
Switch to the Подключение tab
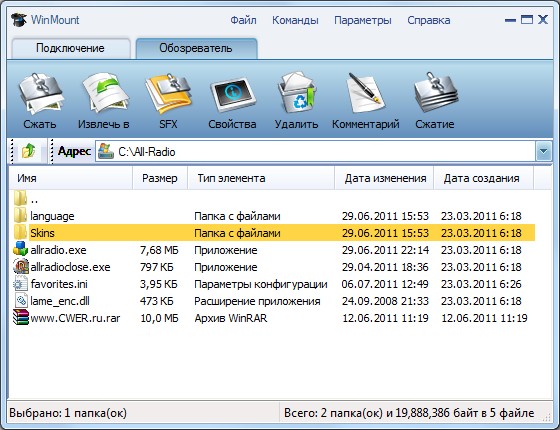[71, 48]
